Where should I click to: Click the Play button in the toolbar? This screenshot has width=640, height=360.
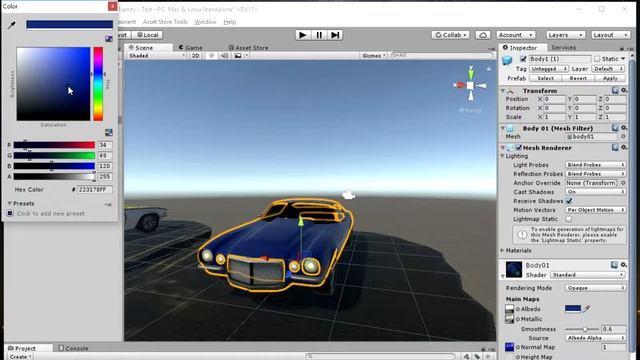[302, 35]
